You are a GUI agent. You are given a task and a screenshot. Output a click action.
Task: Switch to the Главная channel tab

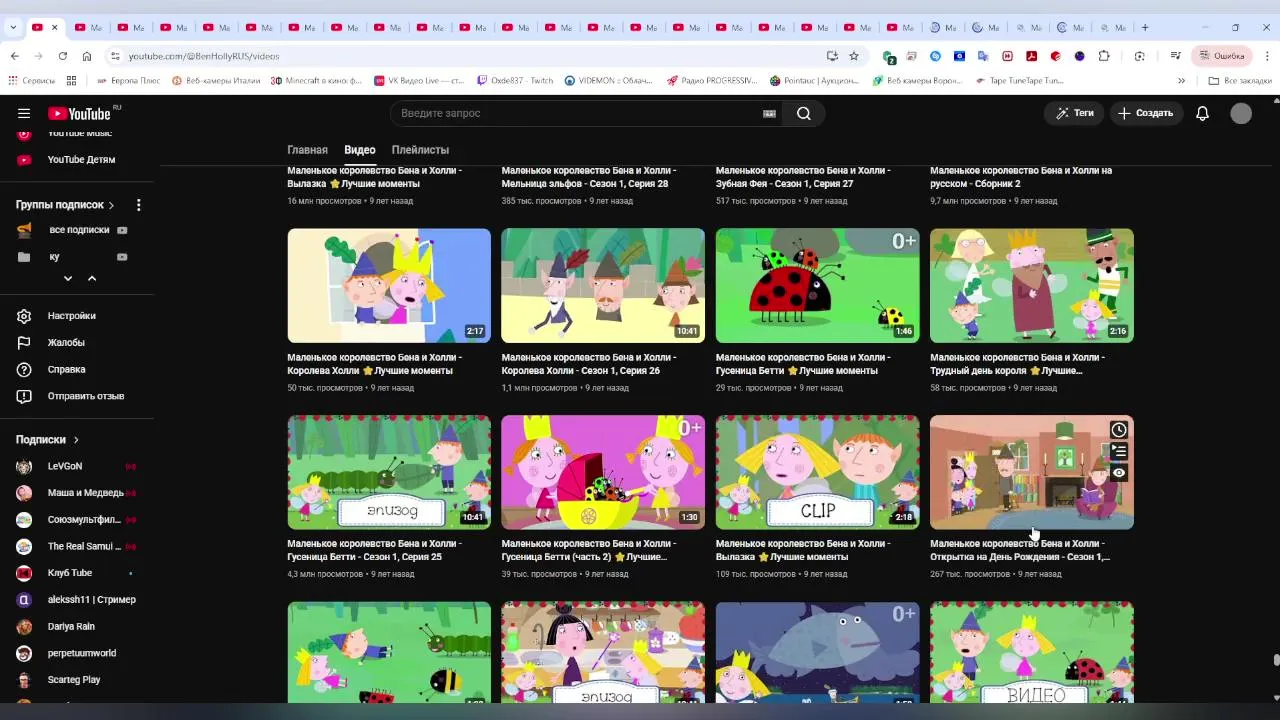(x=307, y=150)
